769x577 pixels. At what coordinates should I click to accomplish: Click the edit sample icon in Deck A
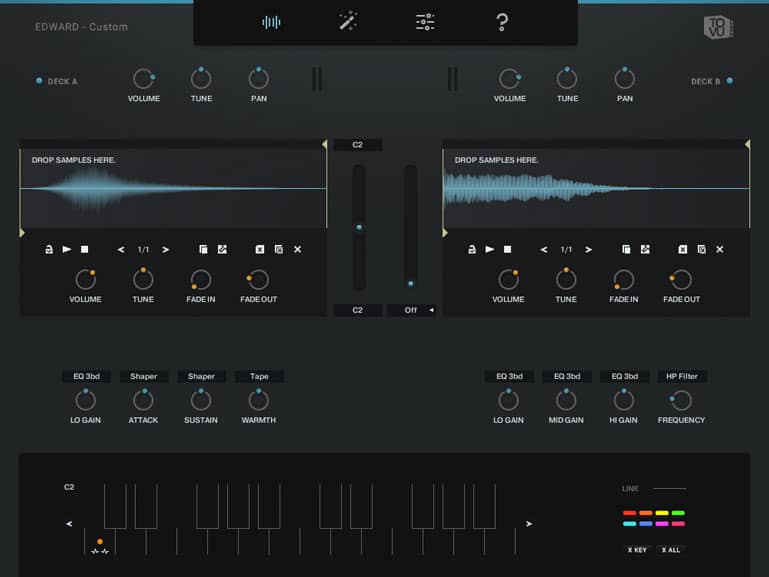222,250
